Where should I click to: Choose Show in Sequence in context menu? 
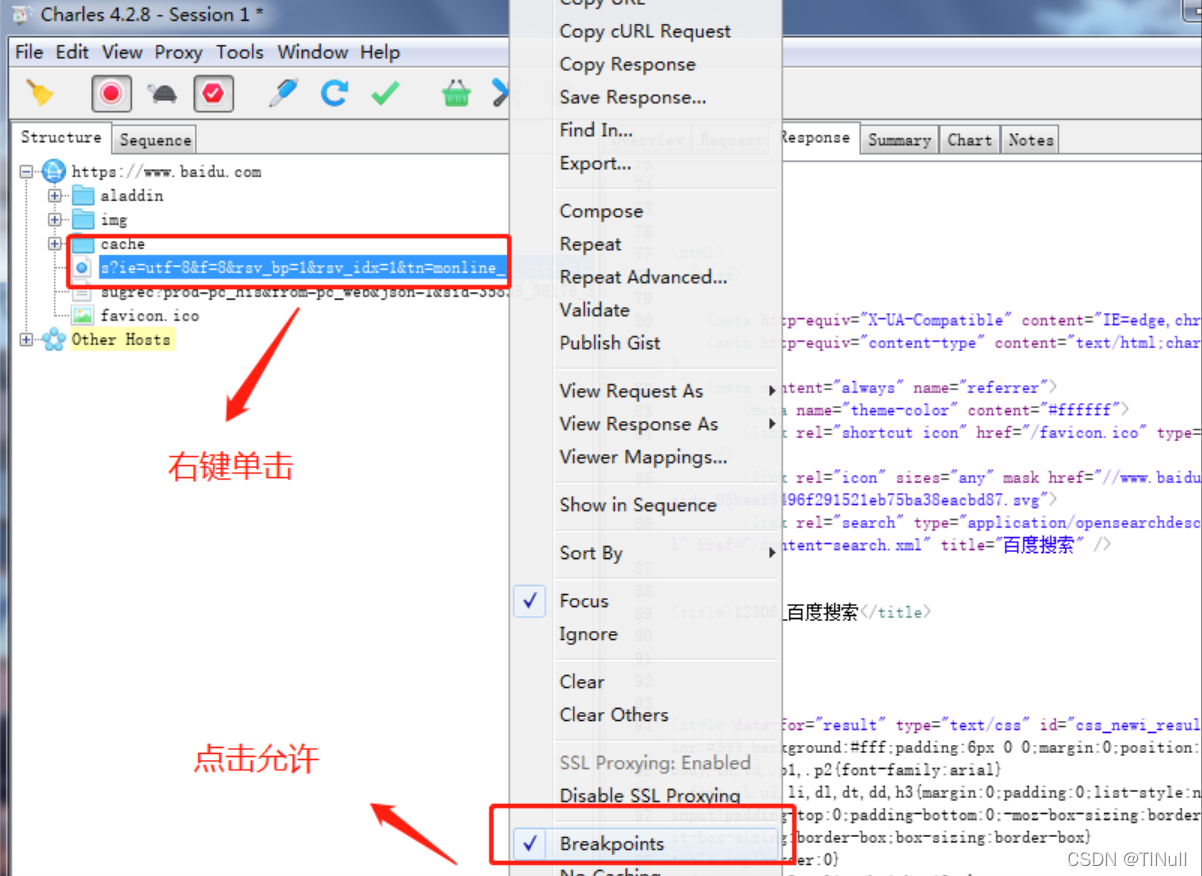pyautogui.click(x=637, y=505)
